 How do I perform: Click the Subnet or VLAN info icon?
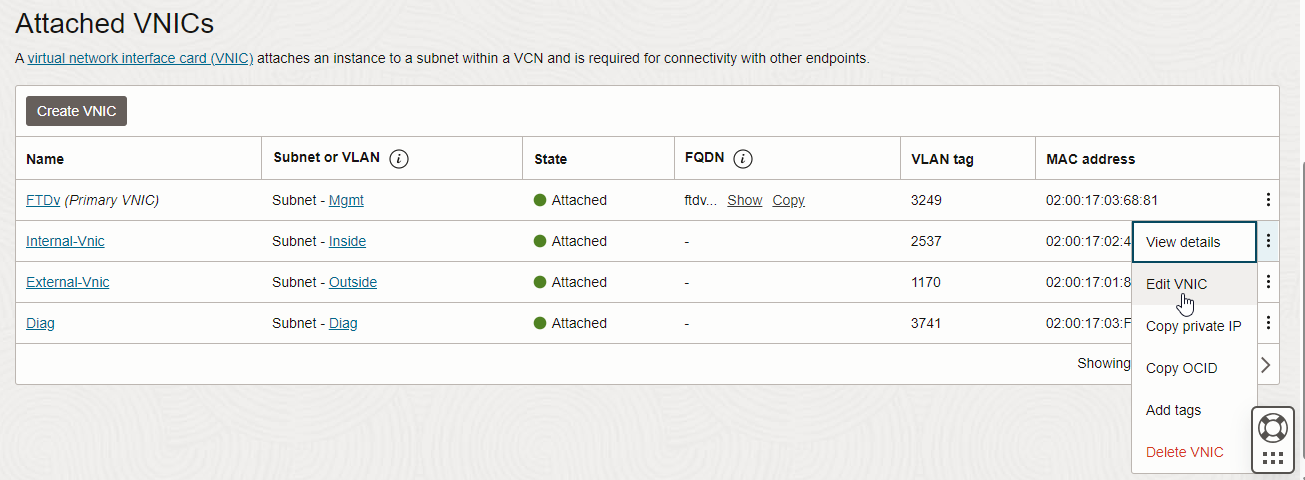[x=399, y=159]
